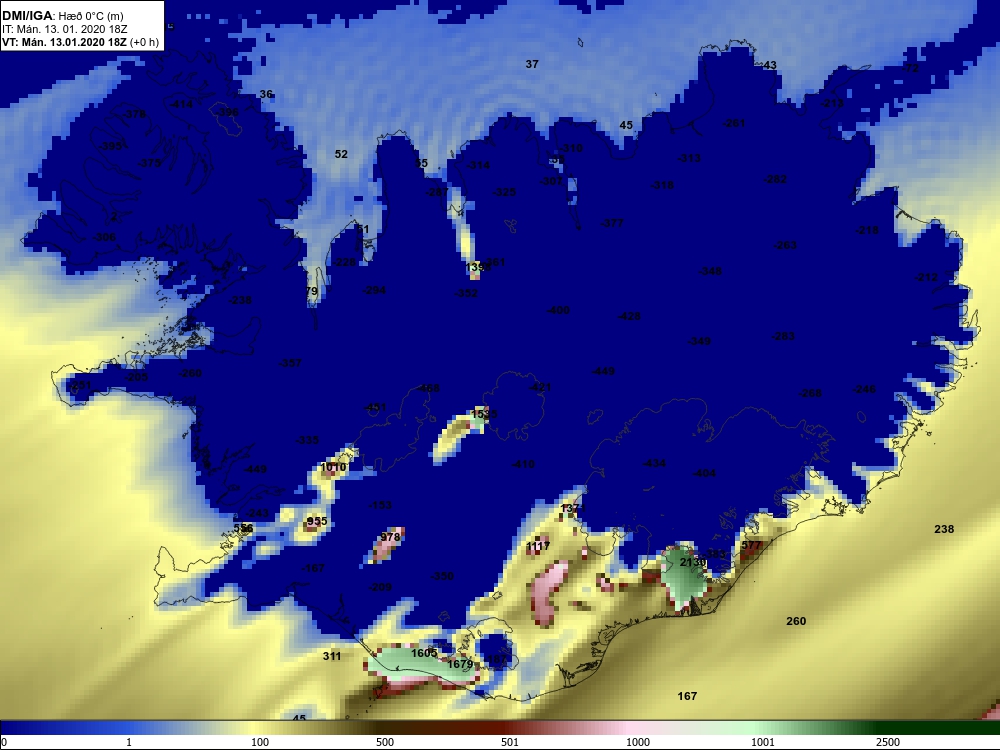Click the map value '1535'
1000x750 pixels.
pyautogui.click(x=483, y=414)
